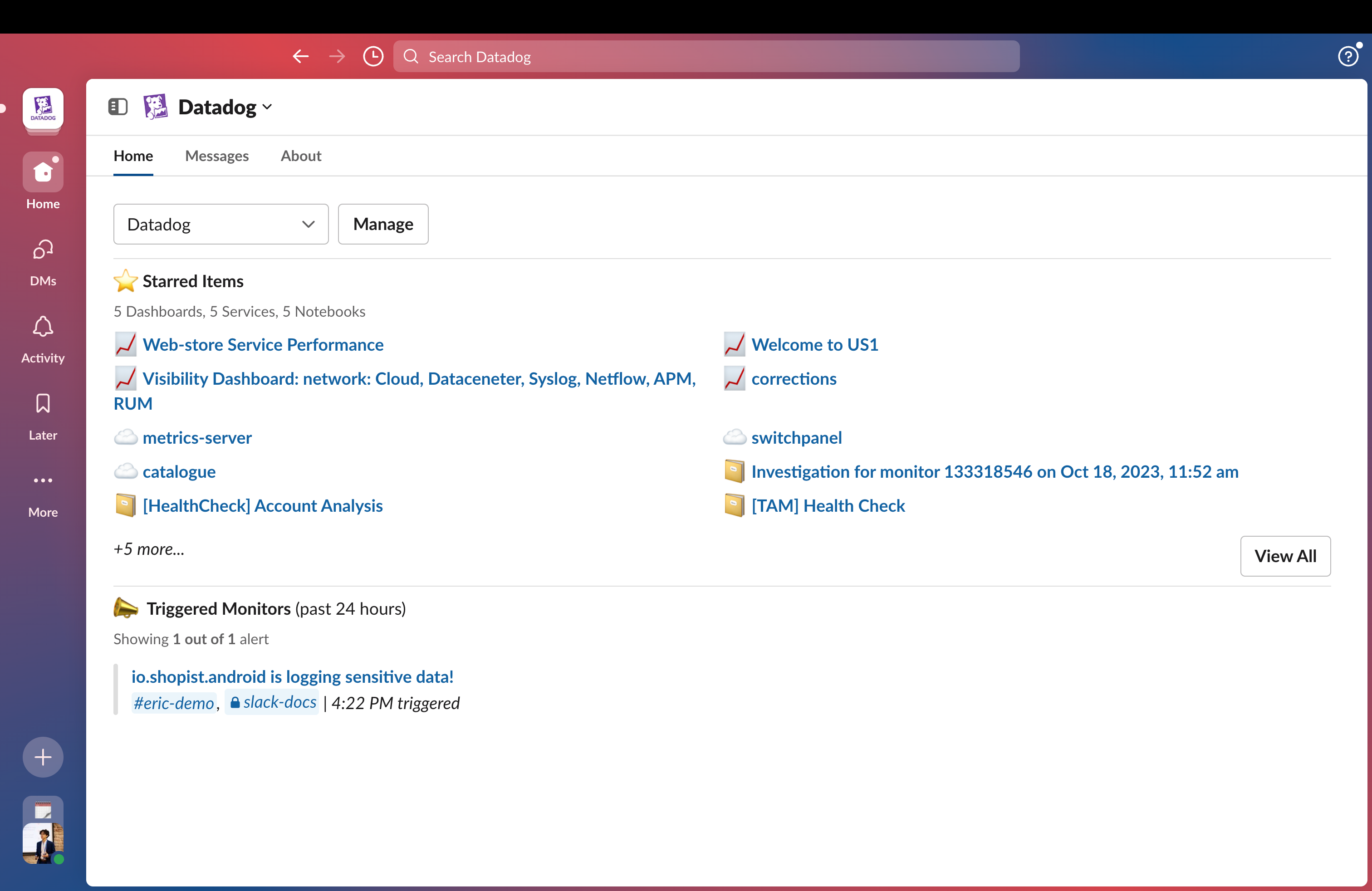Open the Datadog organization dropdown
This screenshot has width=1372, height=891.
click(221, 224)
